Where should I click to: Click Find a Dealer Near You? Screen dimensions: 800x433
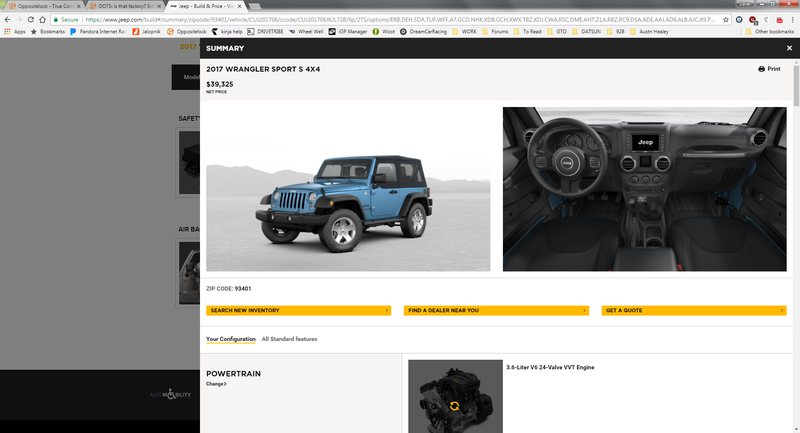coord(496,310)
